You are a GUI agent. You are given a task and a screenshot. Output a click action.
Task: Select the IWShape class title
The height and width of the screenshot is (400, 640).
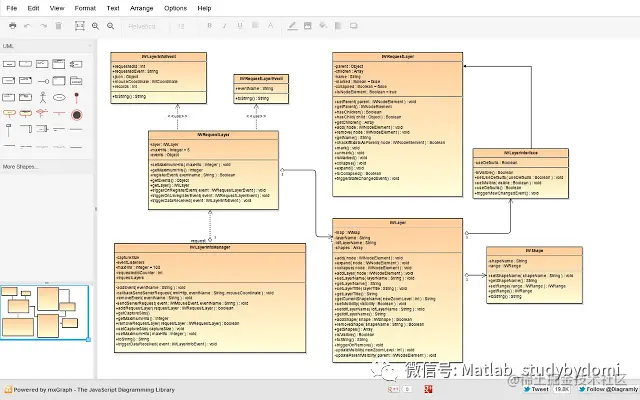click(534, 251)
